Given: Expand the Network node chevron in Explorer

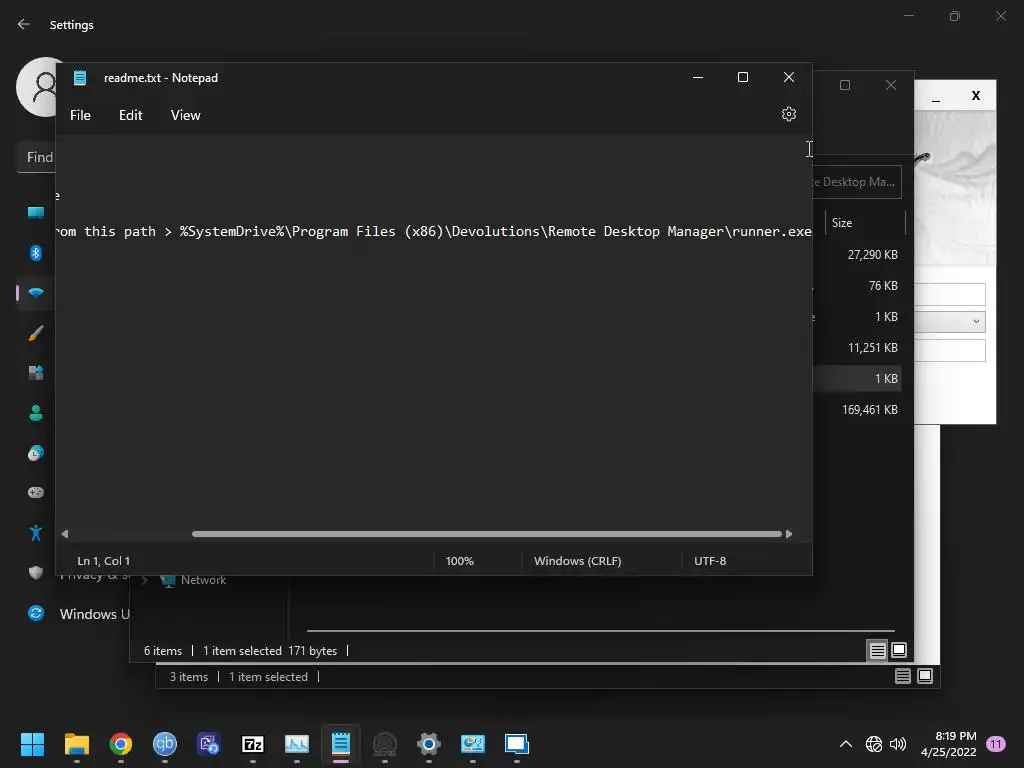Looking at the screenshot, I should pyautogui.click(x=144, y=580).
